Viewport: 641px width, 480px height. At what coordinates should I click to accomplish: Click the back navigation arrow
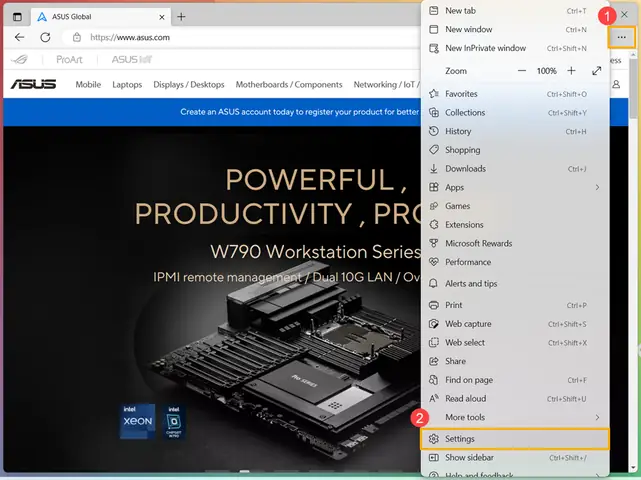click(19, 37)
